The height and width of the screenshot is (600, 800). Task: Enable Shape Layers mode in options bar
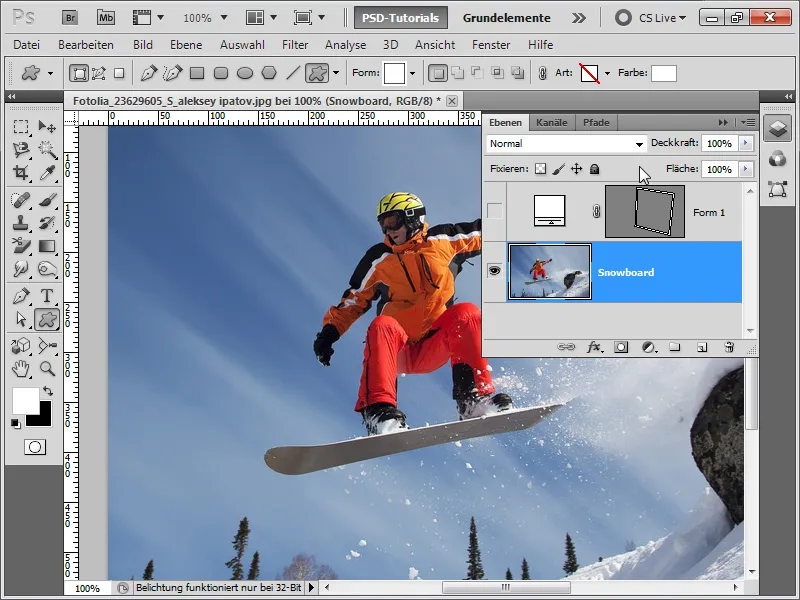79,73
